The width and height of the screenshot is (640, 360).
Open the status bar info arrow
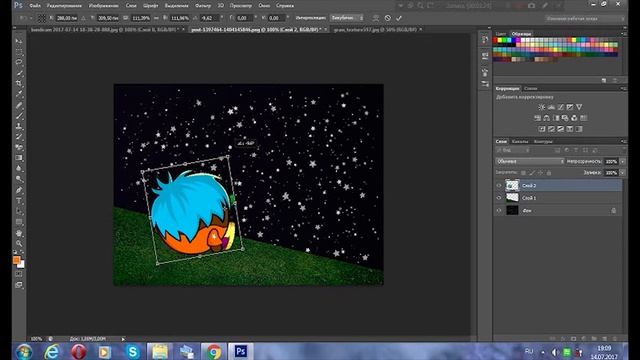[123, 339]
